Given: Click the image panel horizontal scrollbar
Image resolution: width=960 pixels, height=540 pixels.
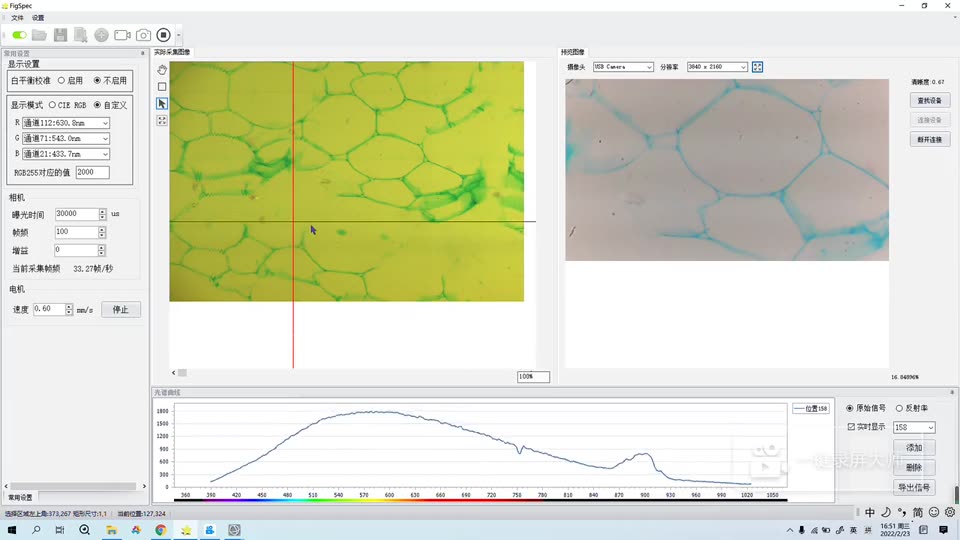Looking at the screenshot, I should [343, 372].
